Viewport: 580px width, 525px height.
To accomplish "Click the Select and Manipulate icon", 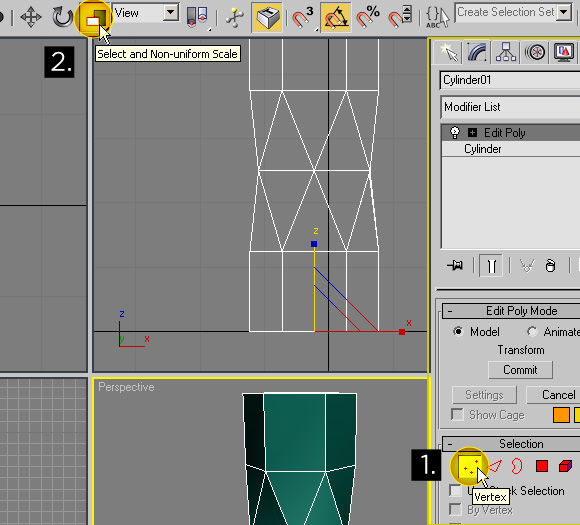I will (235, 17).
